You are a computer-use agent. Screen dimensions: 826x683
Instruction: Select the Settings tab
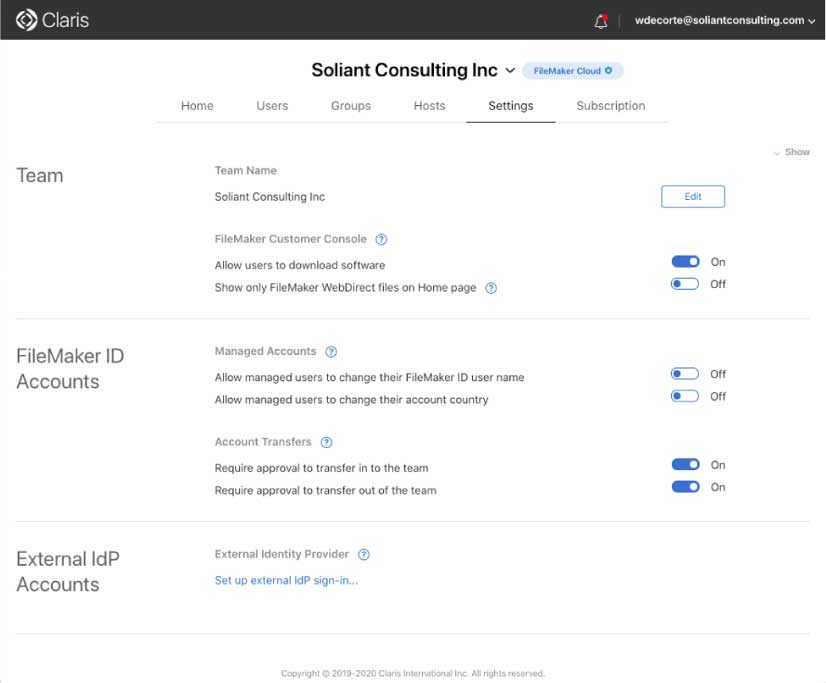510,106
